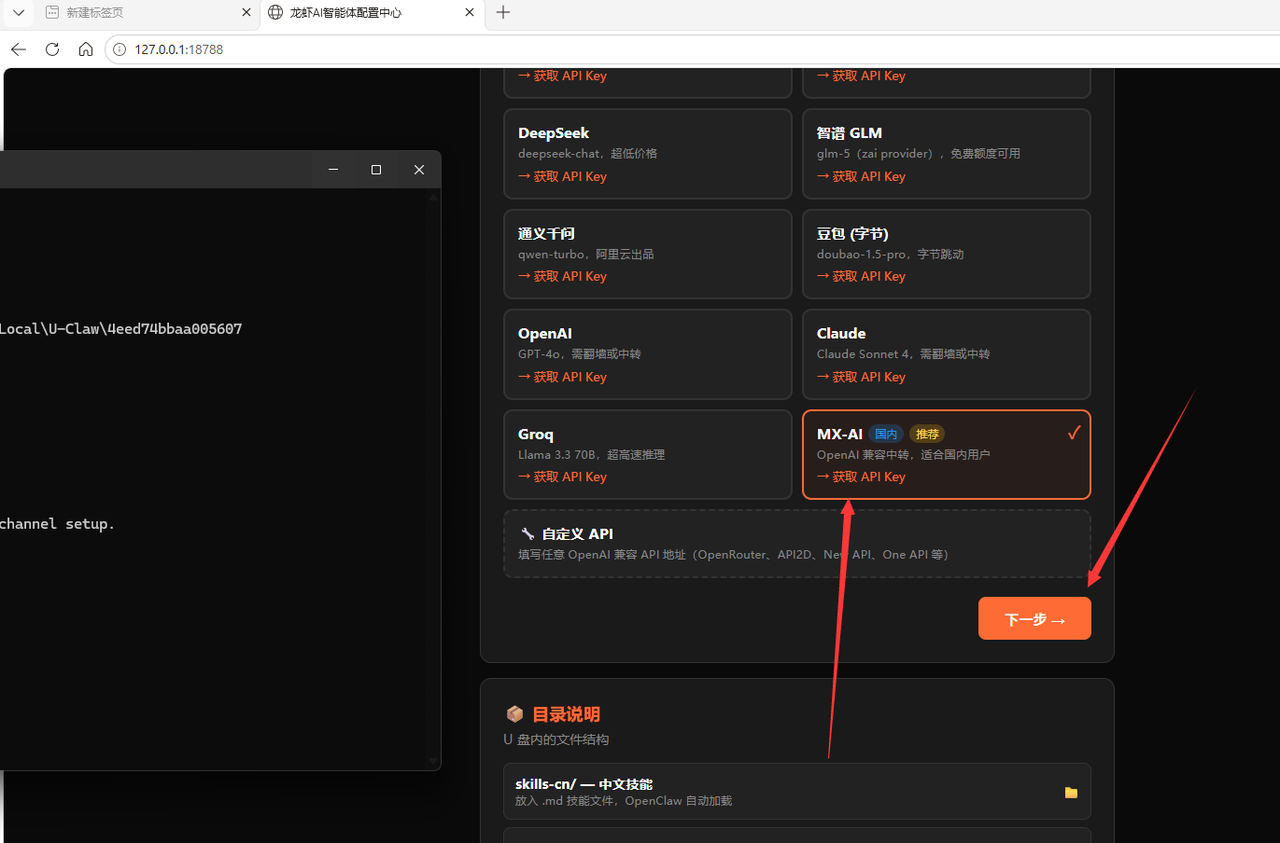Open 获取 API Key link under DeepSeek

[562, 177]
